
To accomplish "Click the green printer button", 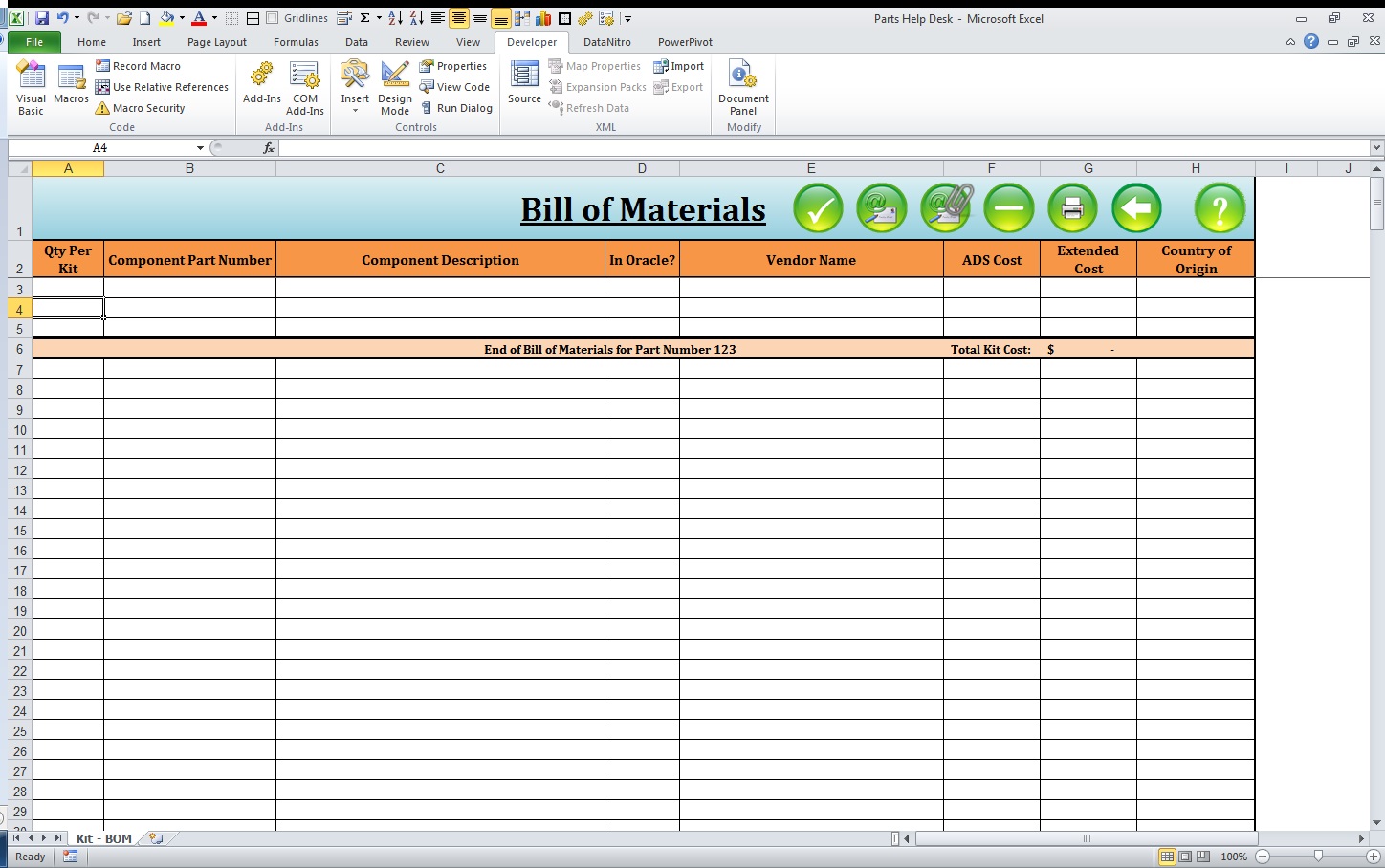I will point(1072,207).
